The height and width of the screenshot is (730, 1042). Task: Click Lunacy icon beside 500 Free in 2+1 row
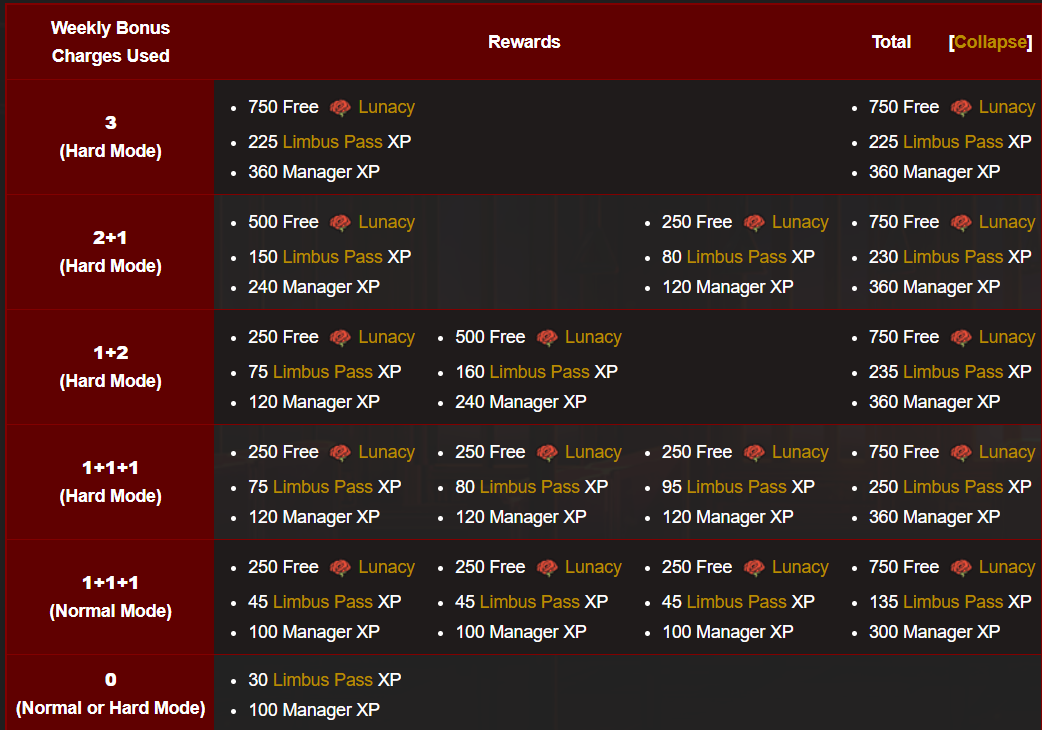[340, 223]
